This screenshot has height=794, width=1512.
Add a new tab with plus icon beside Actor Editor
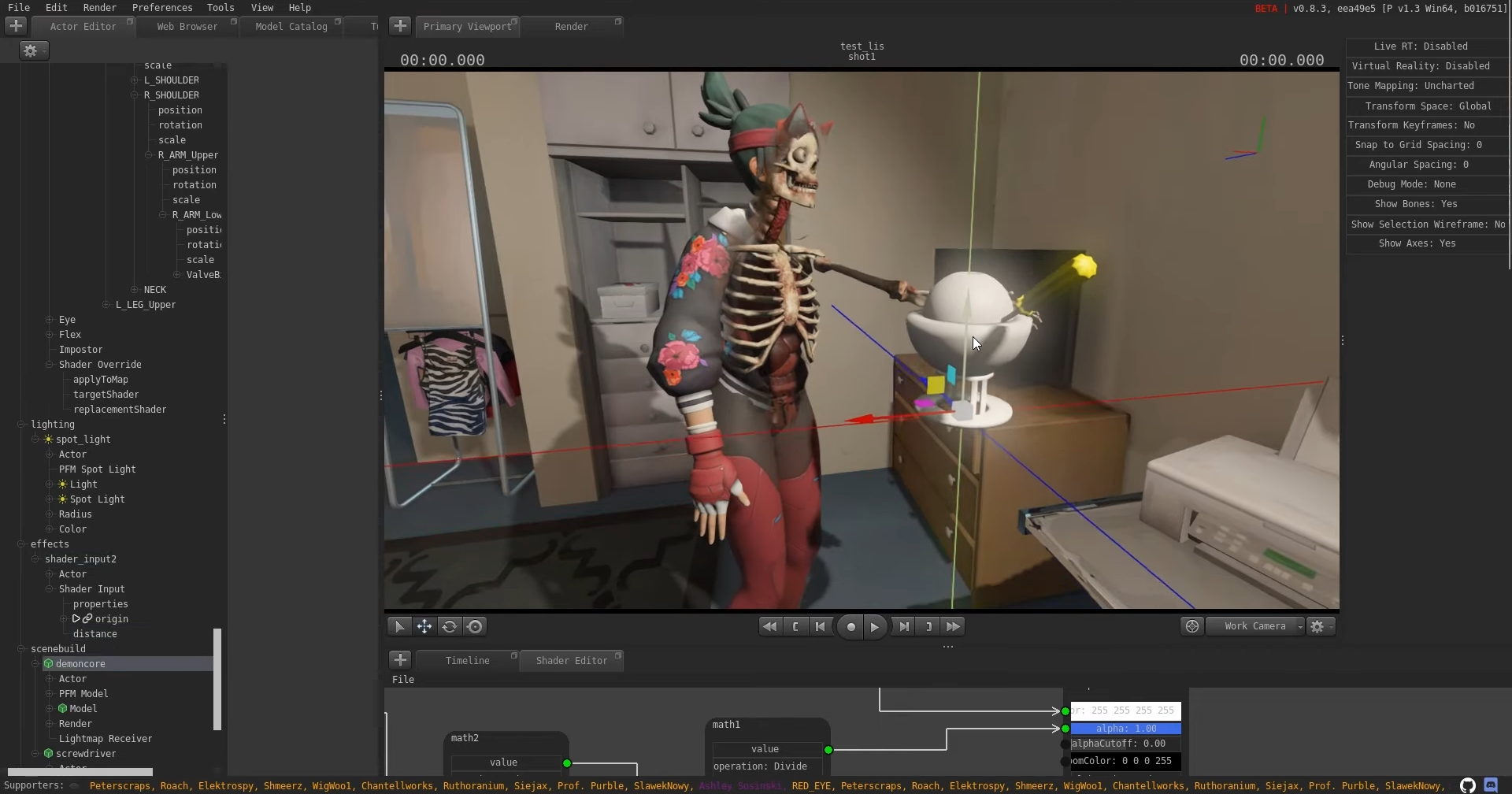click(16, 26)
